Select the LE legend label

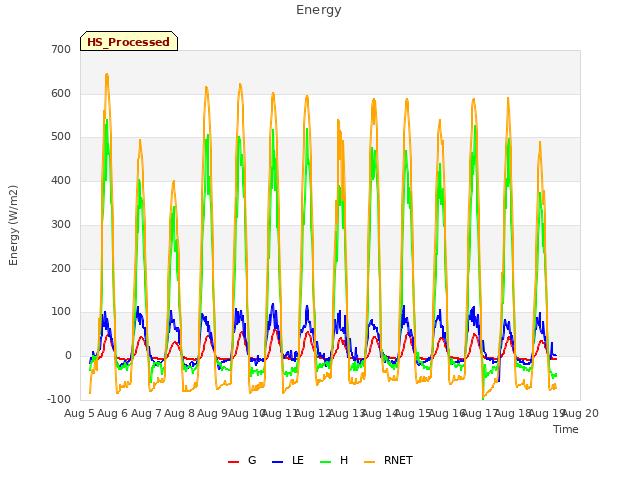[298, 460]
